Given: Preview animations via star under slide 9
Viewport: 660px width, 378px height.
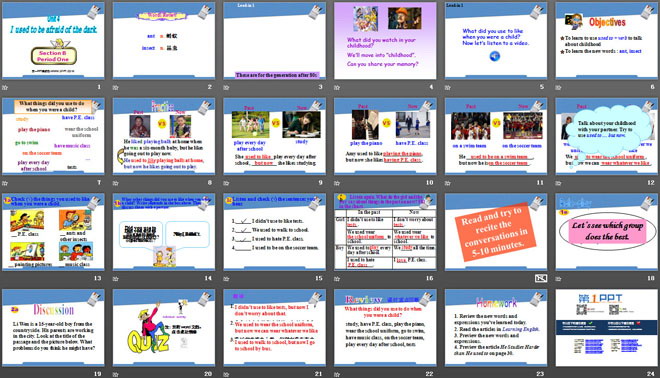Looking at the screenshot, I should pos(226,183).
